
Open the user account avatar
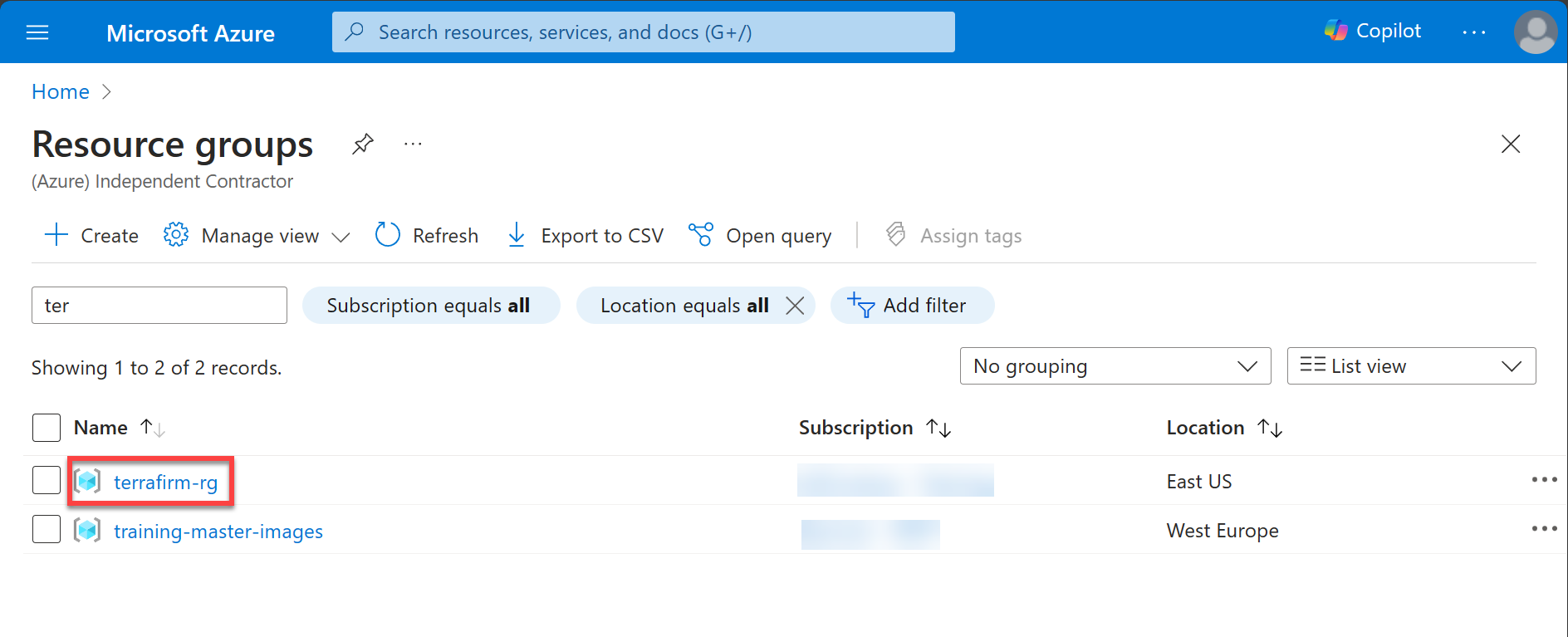[1535, 32]
